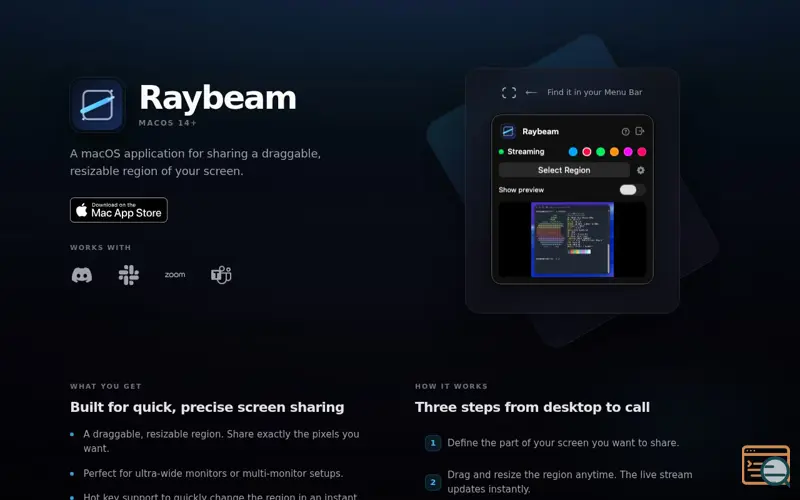800x500 pixels.
Task: Choose the orange border color swatch
Action: coord(614,152)
